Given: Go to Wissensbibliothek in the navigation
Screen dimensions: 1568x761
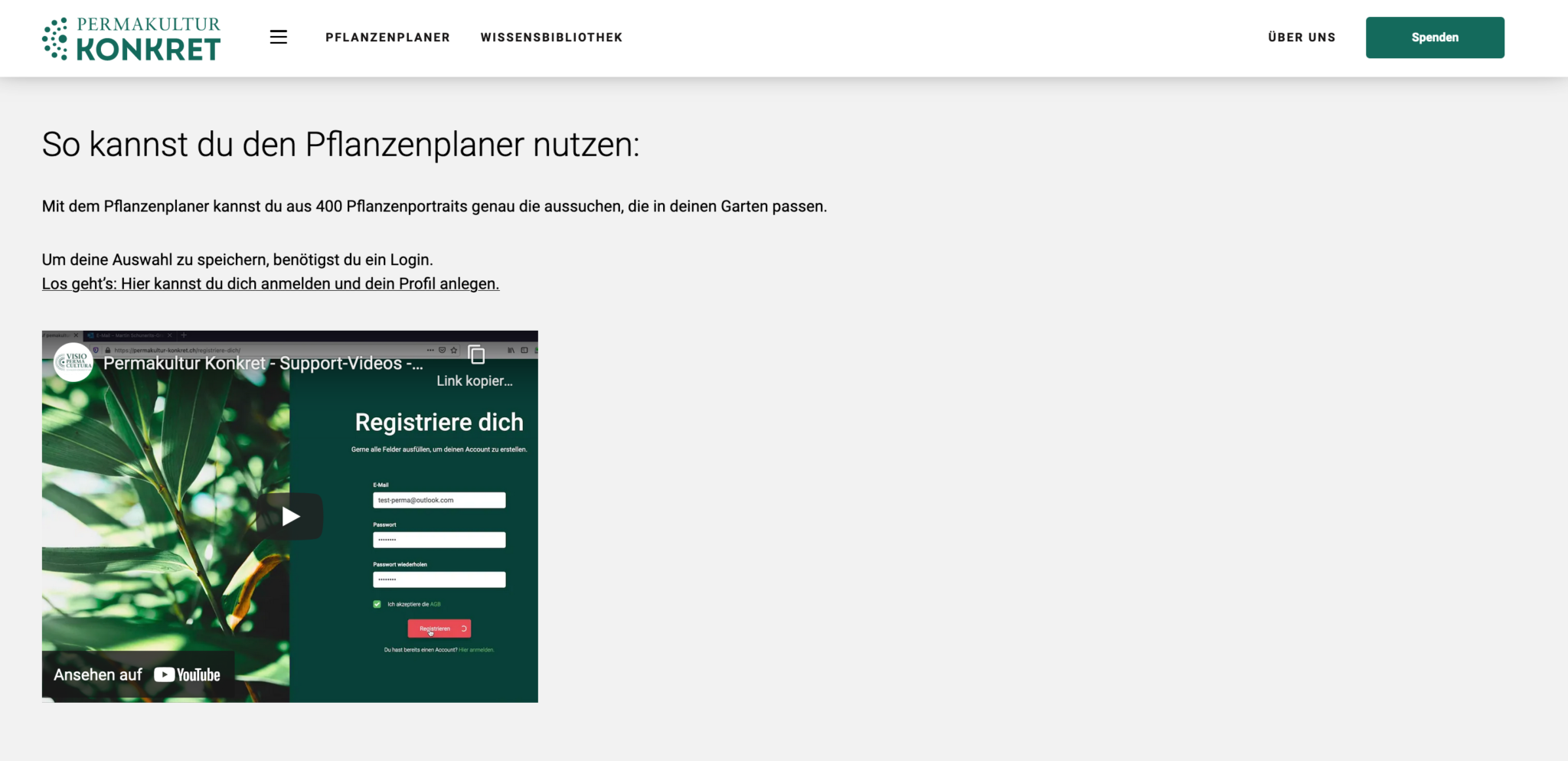Looking at the screenshot, I should 551,38.
